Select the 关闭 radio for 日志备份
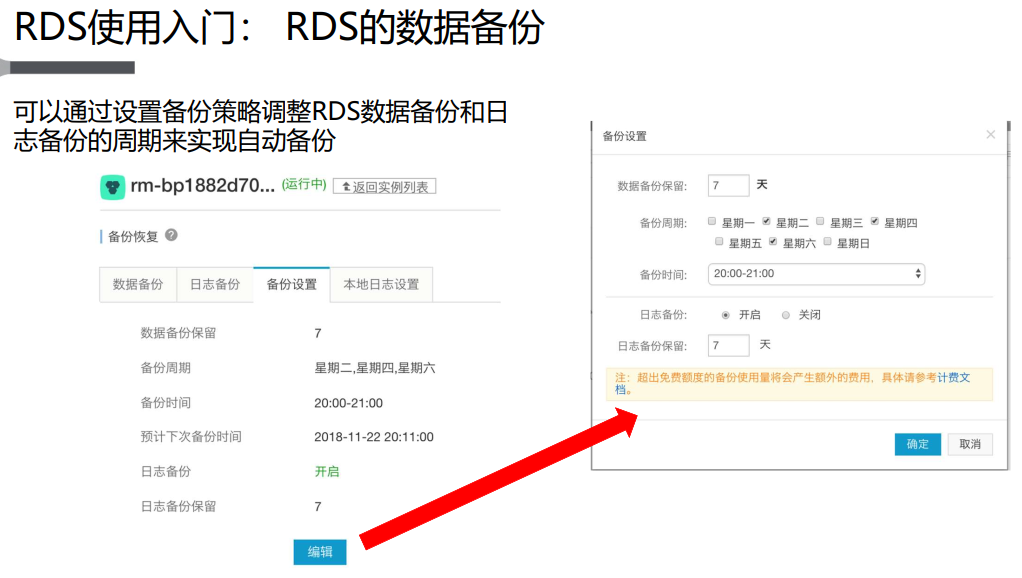The width and height of the screenshot is (1022, 578). pyautogui.click(x=785, y=315)
